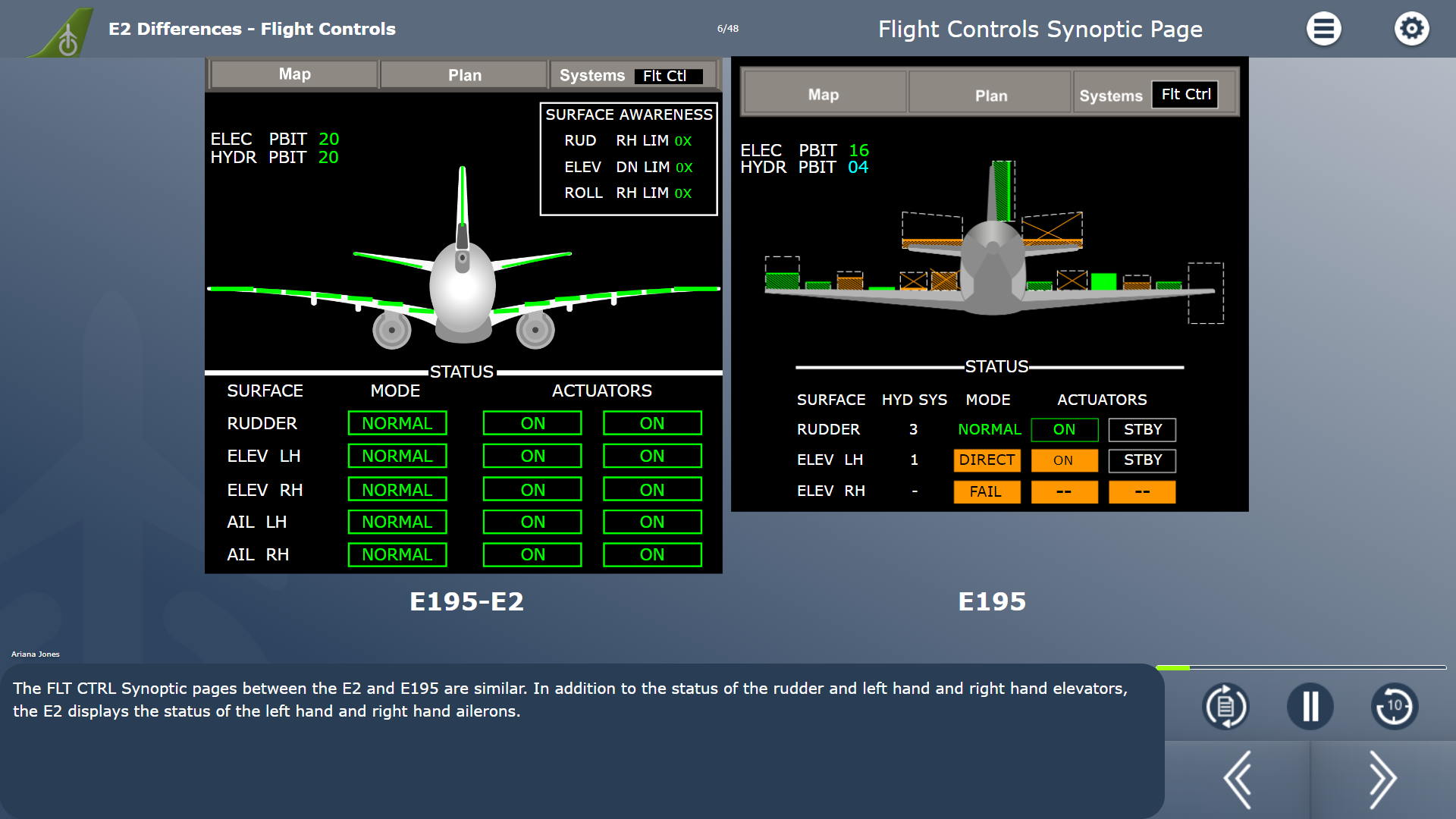Open Flt Ctrl dropdown on E195 display

1185,95
